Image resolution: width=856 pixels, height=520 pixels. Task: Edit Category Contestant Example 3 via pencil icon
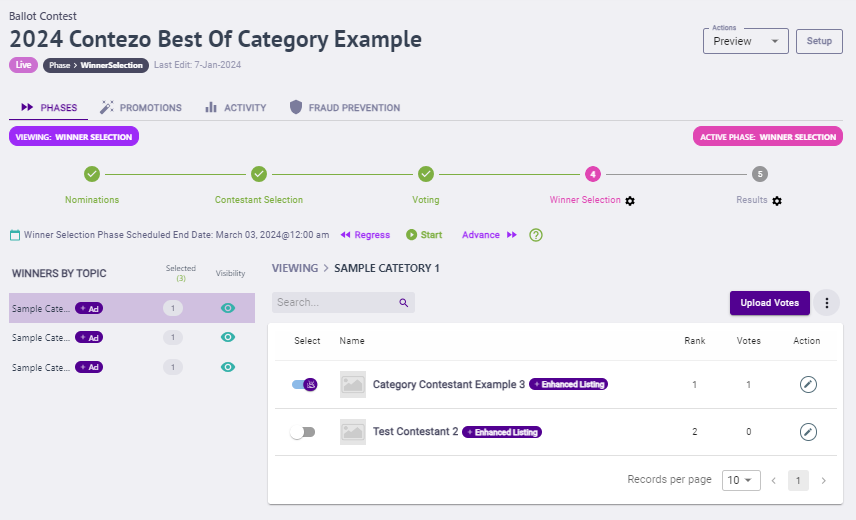click(808, 384)
